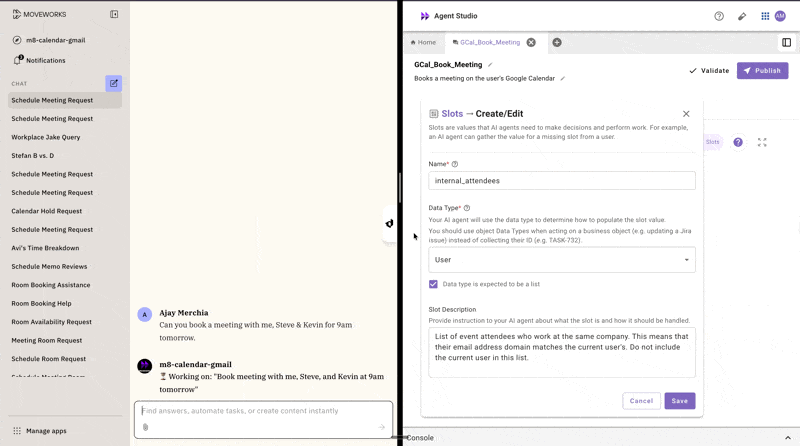The height and width of the screenshot is (446, 800).
Task: Click the Slots pill on the canvas
Action: (x=713, y=142)
